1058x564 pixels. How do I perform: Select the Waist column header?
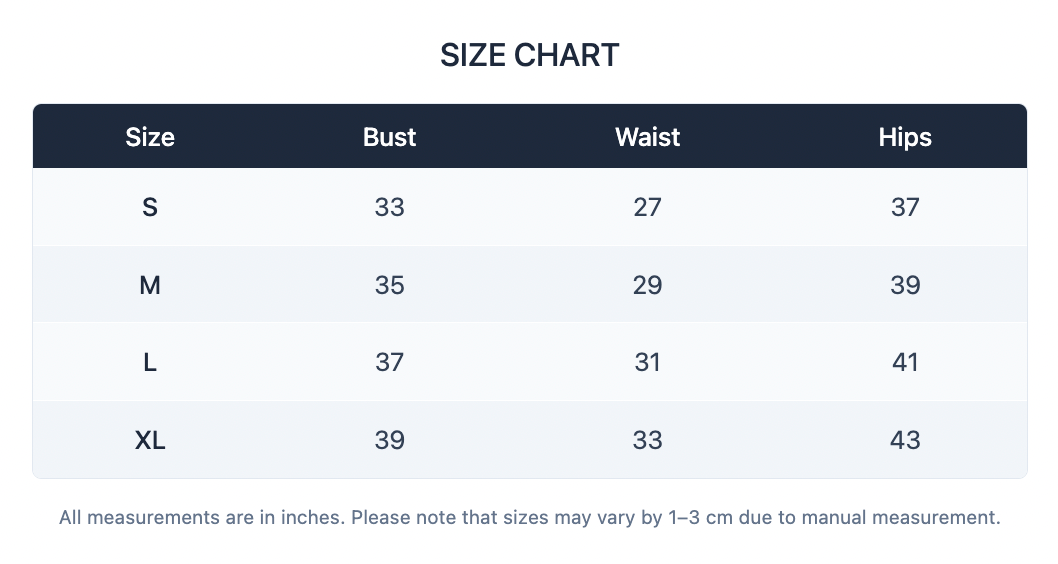pos(647,137)
